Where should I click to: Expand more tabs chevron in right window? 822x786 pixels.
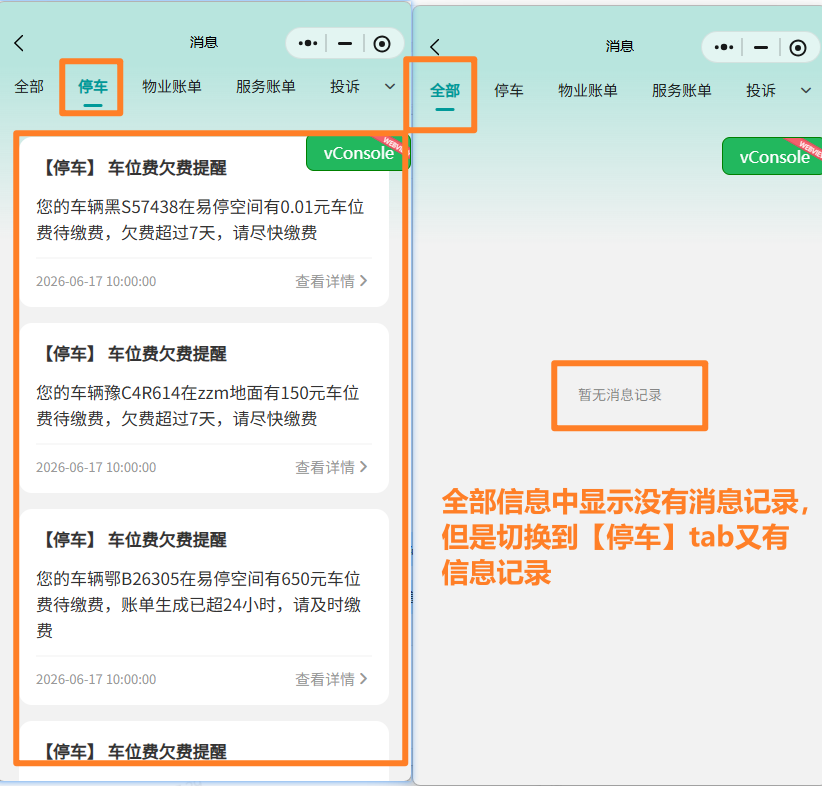[806, 91]
